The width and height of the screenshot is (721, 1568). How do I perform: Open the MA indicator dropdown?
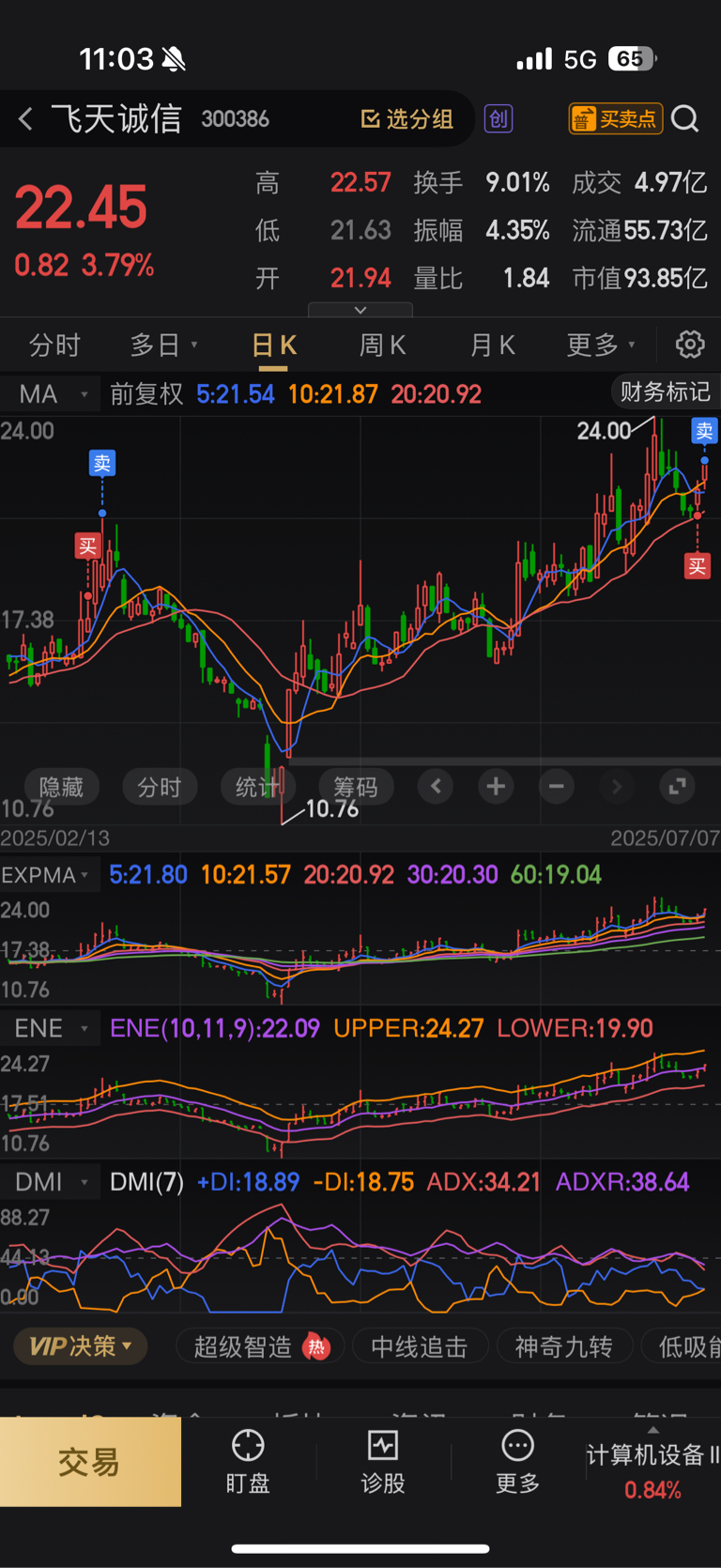click(x=51, y=394)
